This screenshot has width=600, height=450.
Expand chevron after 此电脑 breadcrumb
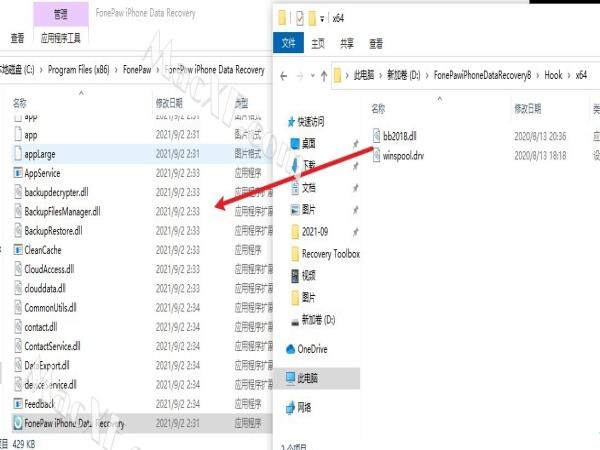click(x=380, y=75)
